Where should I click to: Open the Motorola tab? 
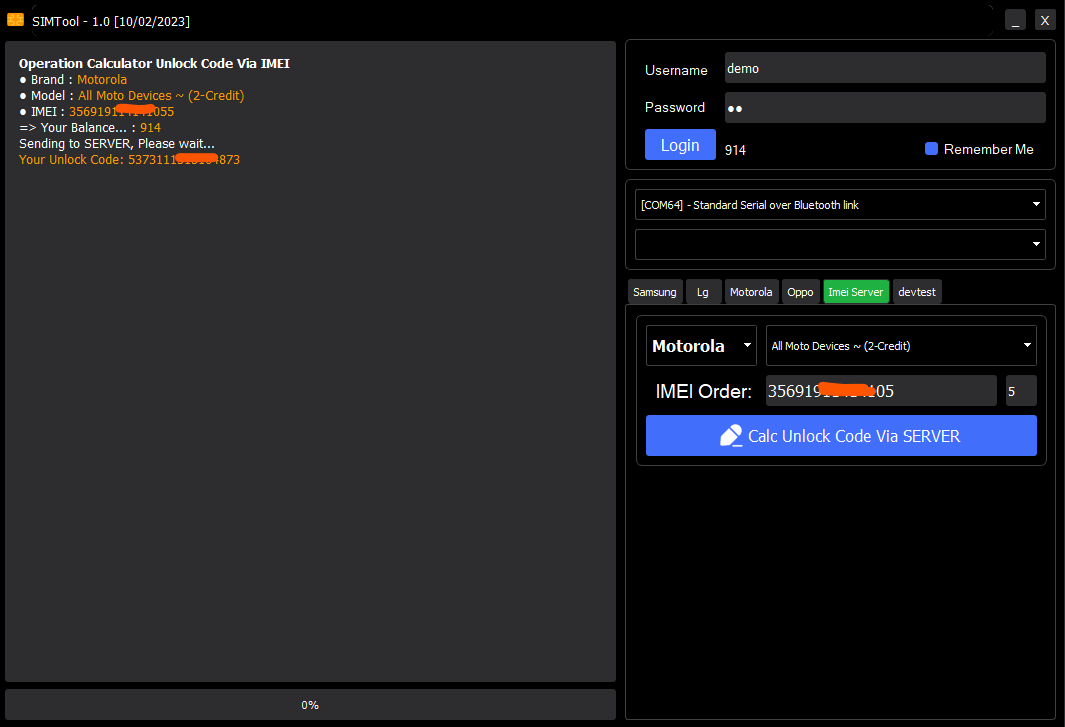[x=751, y=292]
